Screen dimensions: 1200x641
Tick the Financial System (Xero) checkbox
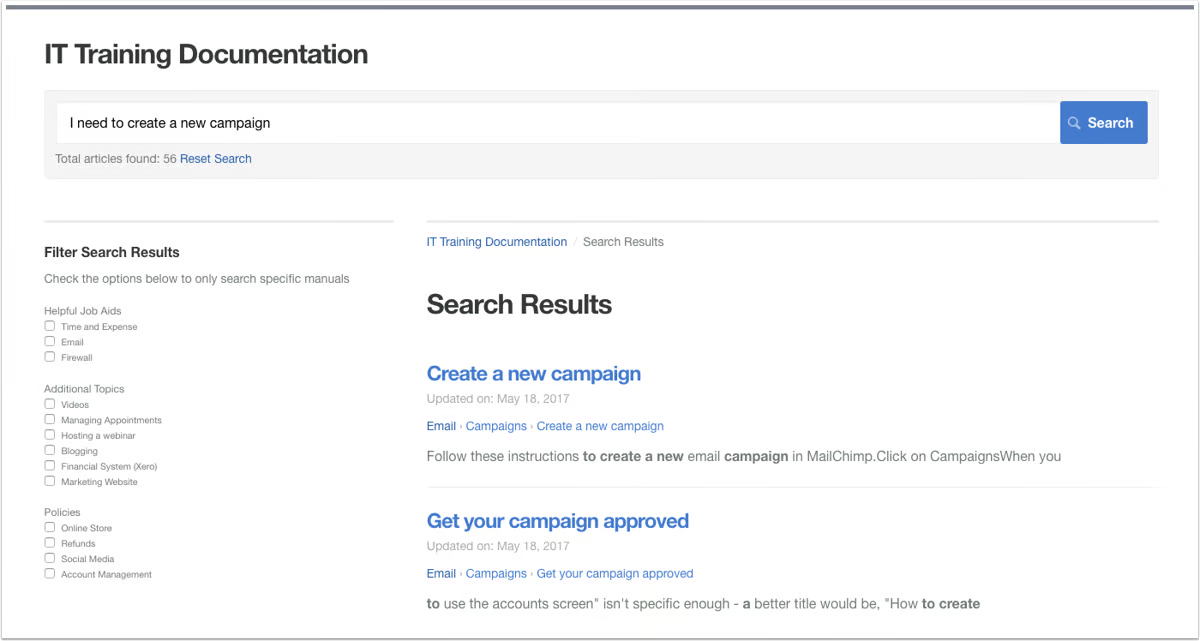click(50, 466)
